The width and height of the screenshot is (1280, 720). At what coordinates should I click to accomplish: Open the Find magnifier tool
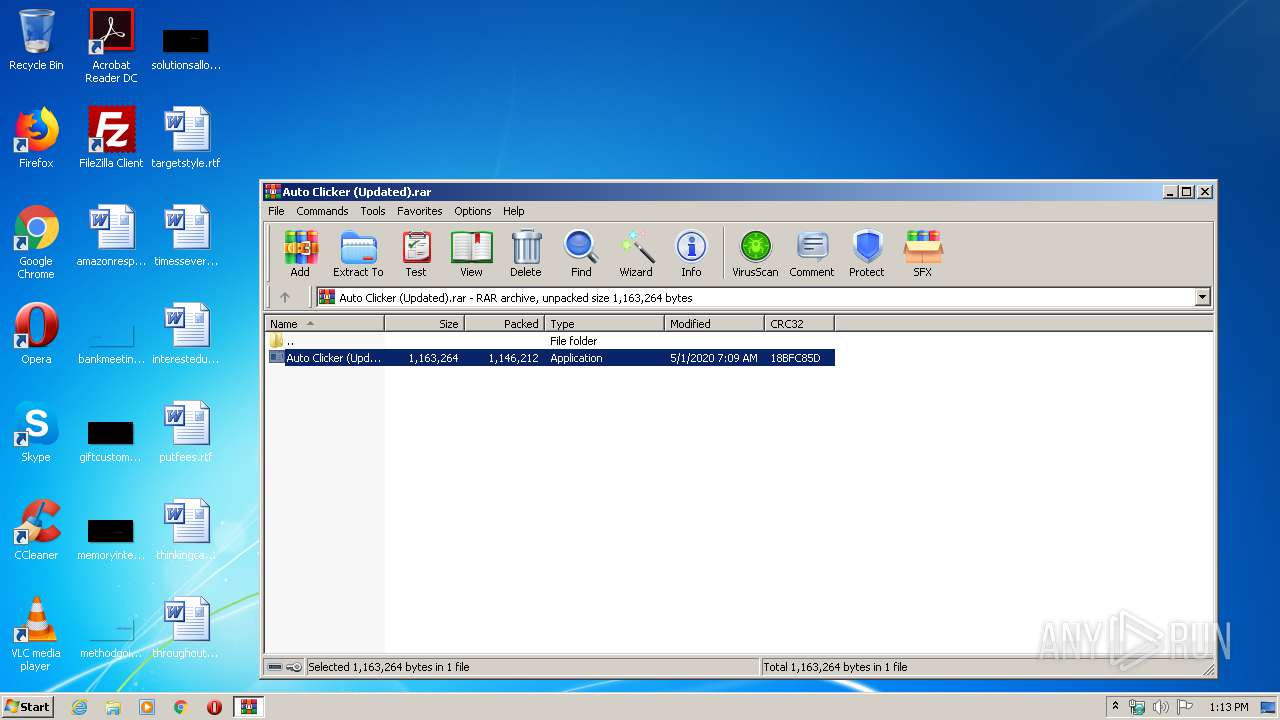coord(581,253)
